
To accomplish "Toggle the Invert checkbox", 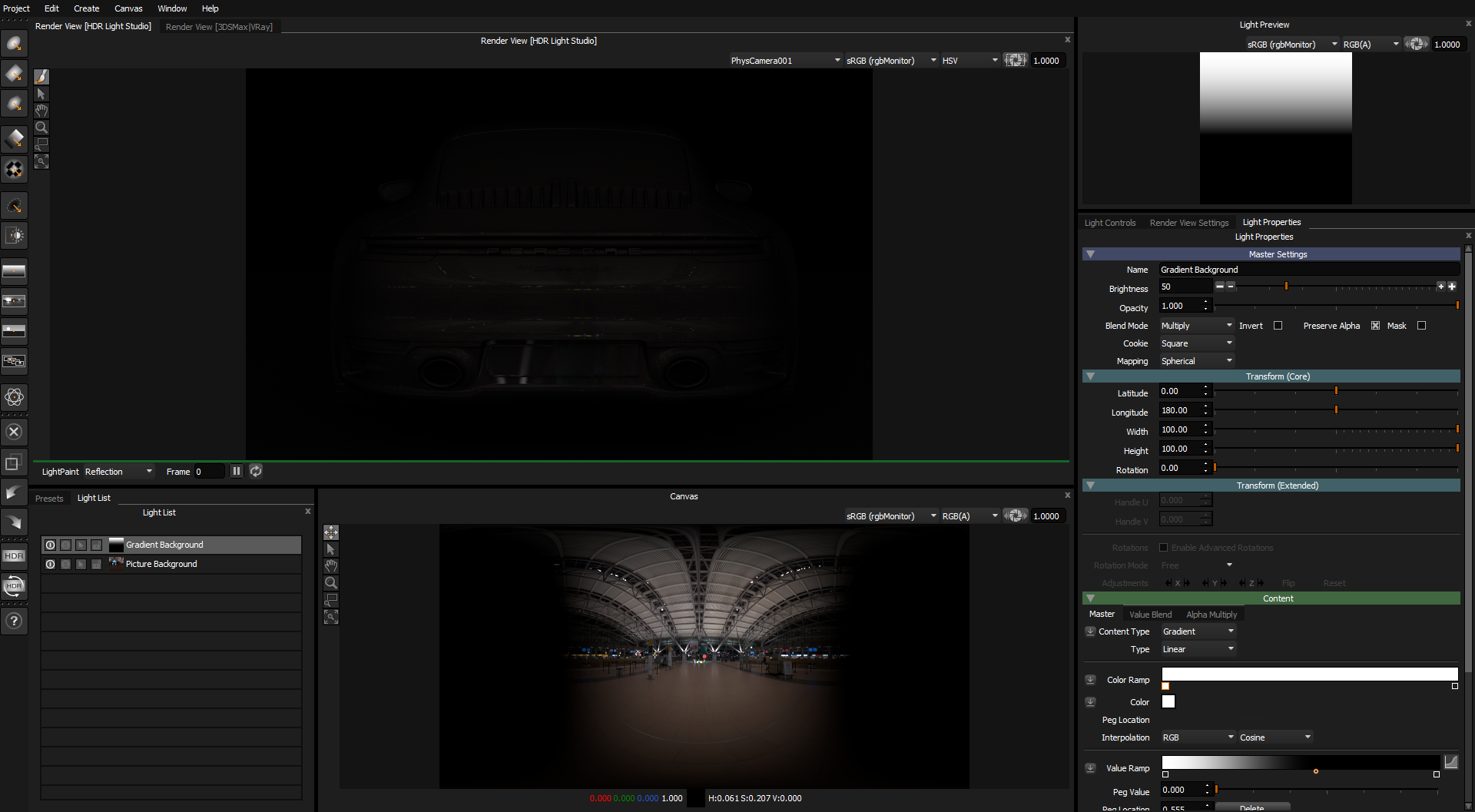I will pyautogui.click(x=1278, y=326).
